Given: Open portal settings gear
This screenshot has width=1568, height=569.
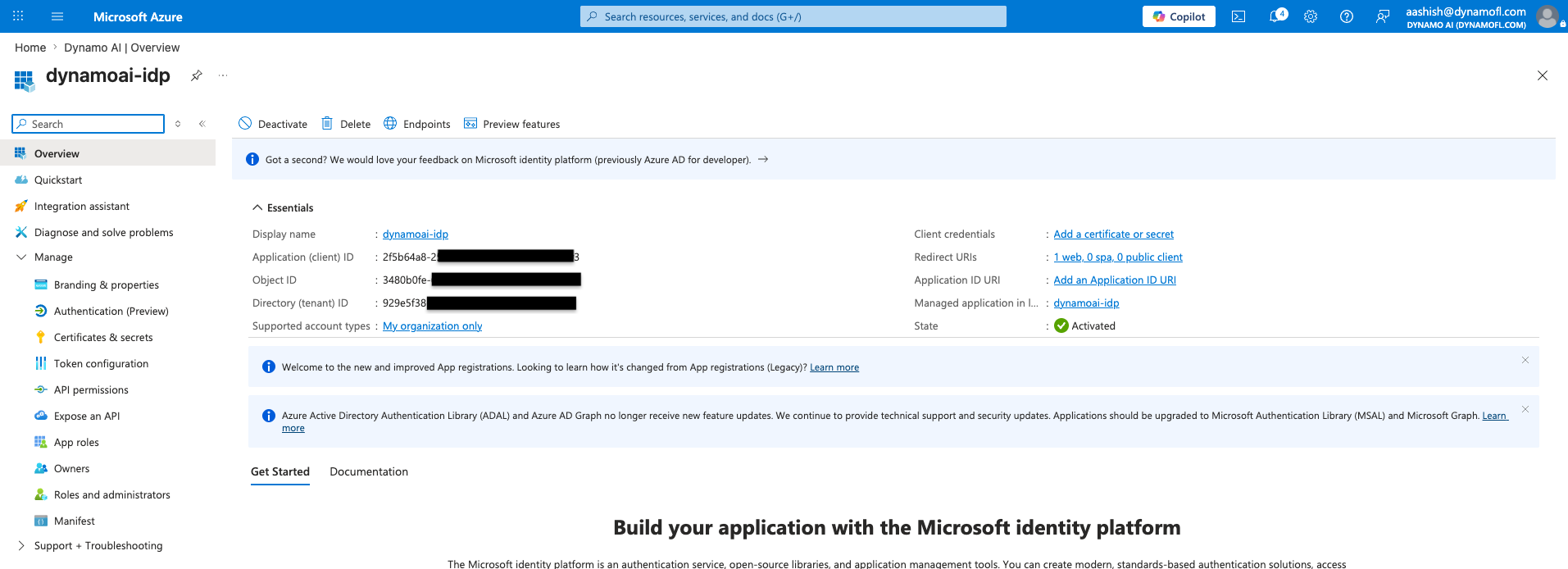Looking at the screenshot, I should click(1311, 16).
